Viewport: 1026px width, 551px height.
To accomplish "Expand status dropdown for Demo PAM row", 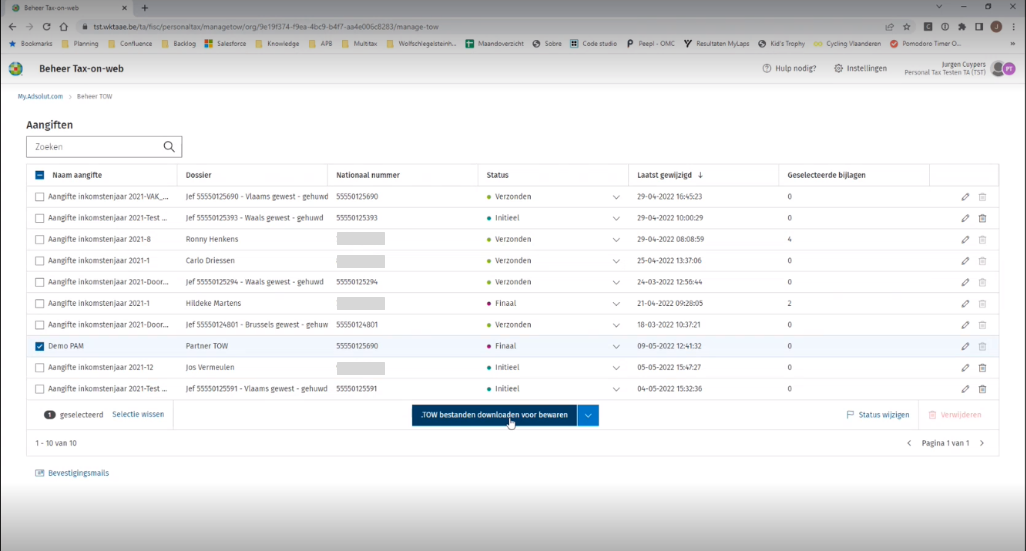I will (616, 347).
